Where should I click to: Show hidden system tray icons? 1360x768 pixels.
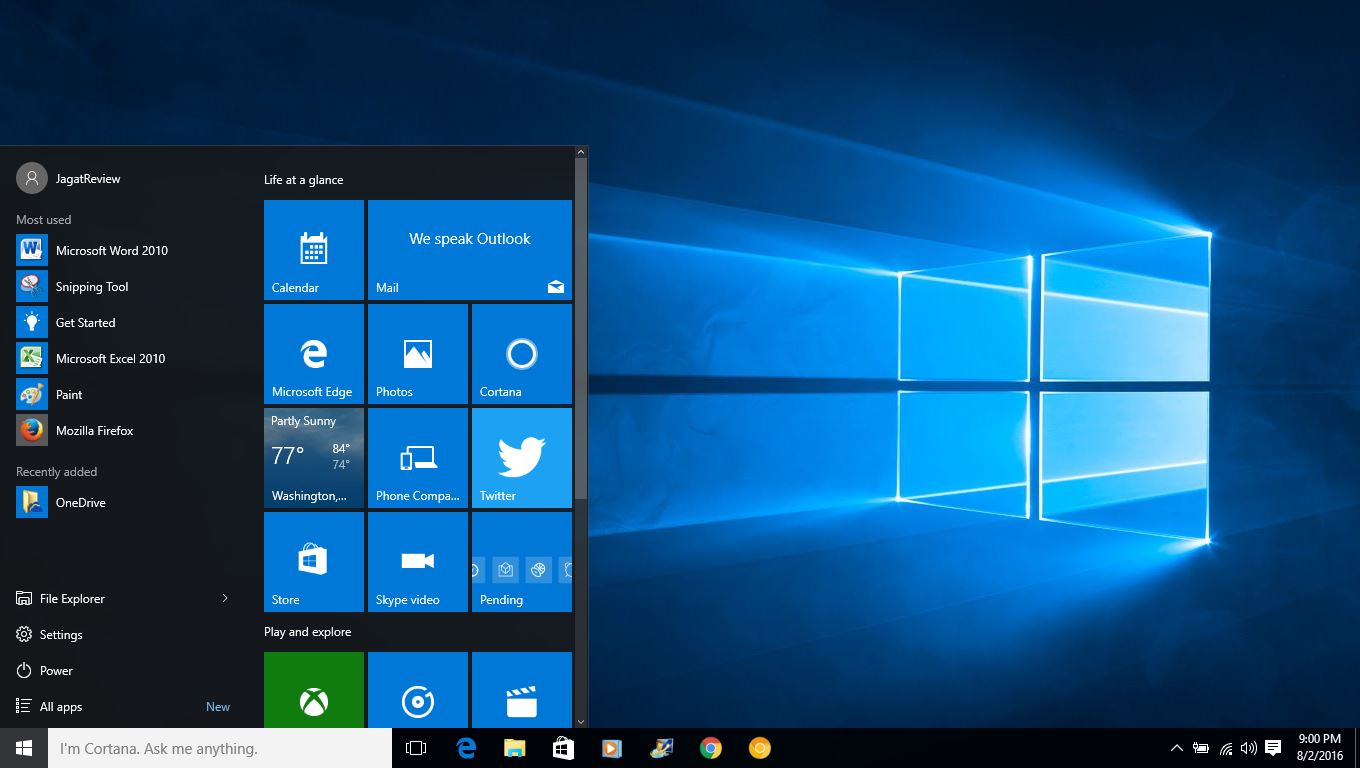point(1176,748)
